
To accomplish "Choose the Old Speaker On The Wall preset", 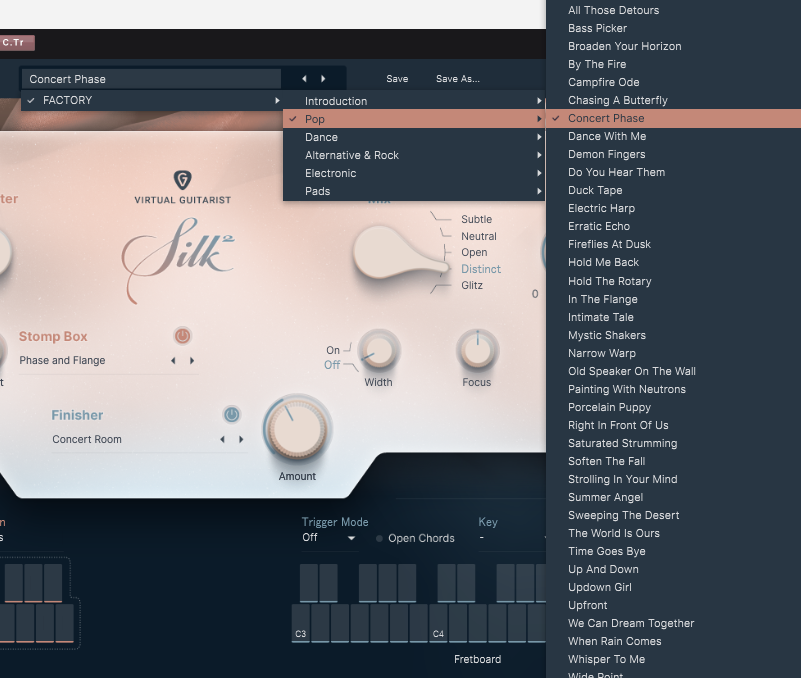I will click(673, 371).
